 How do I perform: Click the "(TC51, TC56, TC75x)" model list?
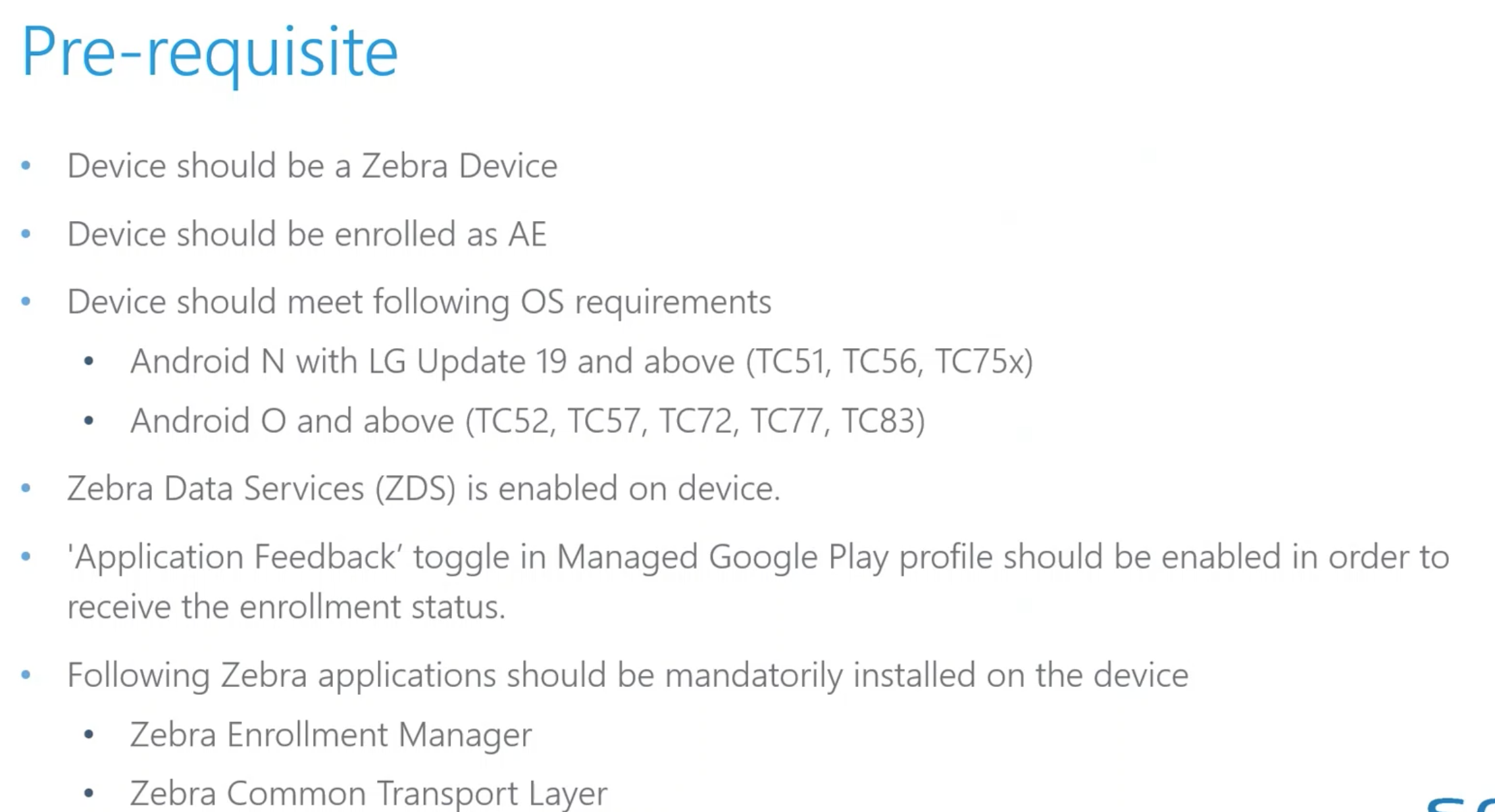pos(889,361)
